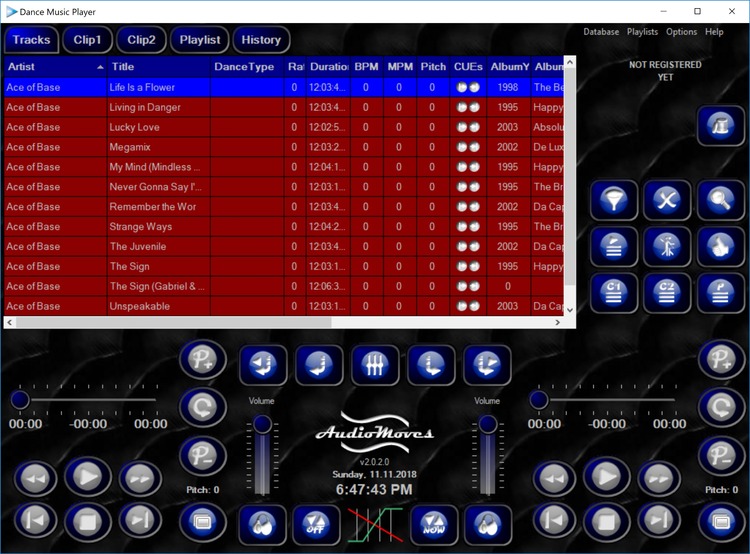Stop the left deck
Image resolution: width=750 pixels, height=554 pixels.
pyautogui.click(x=88, y=521)
